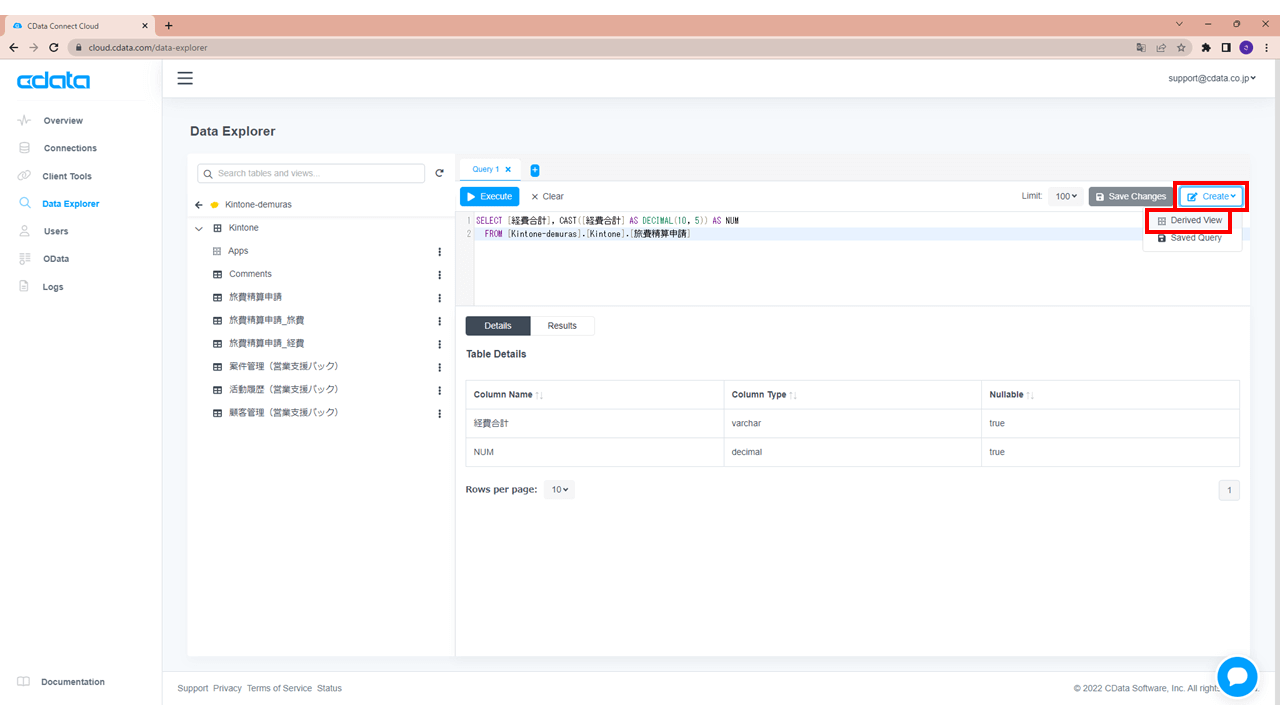Viewport: 1280px width, 720px height.
Task: Open Chrome extensions puzzle icon
Action: [1206, 47]
